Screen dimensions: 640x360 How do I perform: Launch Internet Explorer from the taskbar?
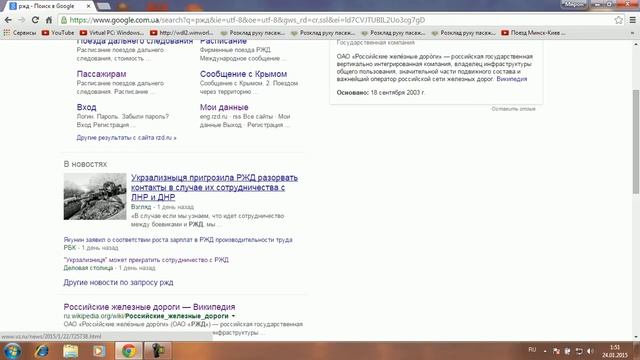coord(42,351)
